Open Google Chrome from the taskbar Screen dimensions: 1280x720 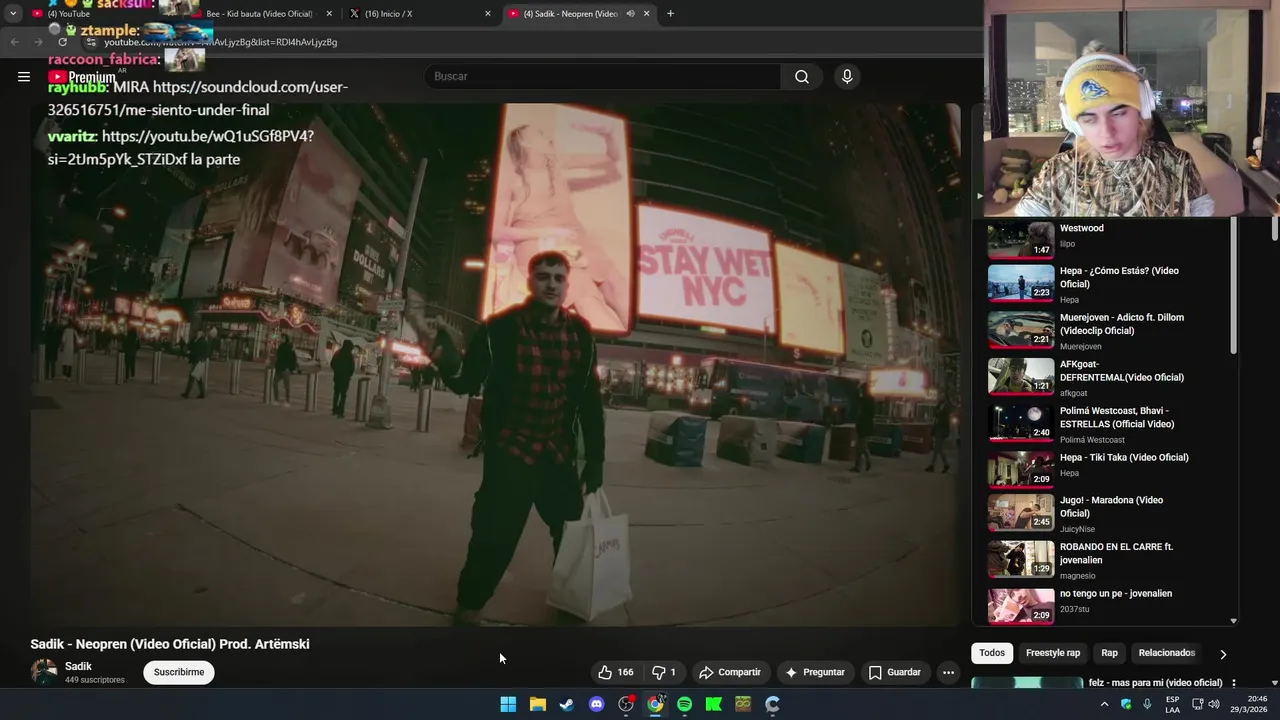pos(655,704)
